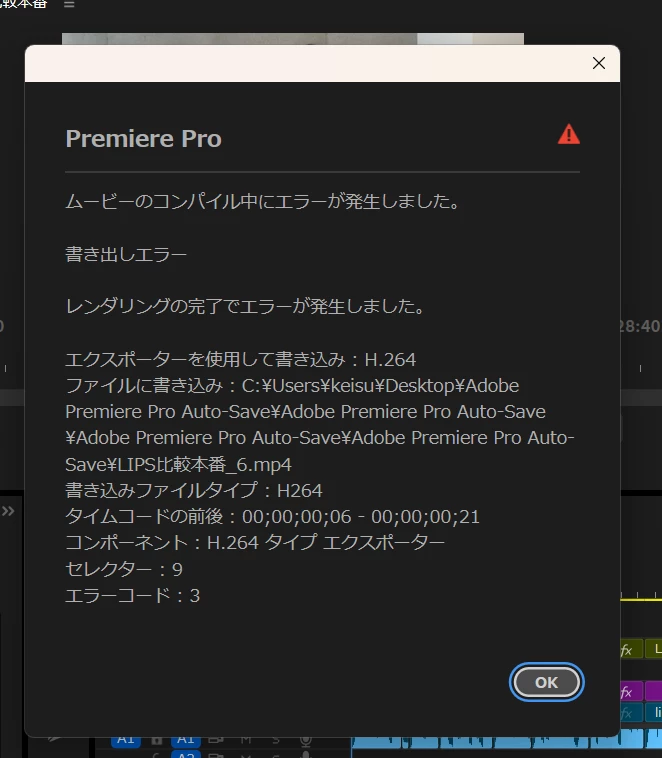Click the red warning triangle icon
Image resolution: width=662 pixels, height=758 pixels.
tap(569, 134)
